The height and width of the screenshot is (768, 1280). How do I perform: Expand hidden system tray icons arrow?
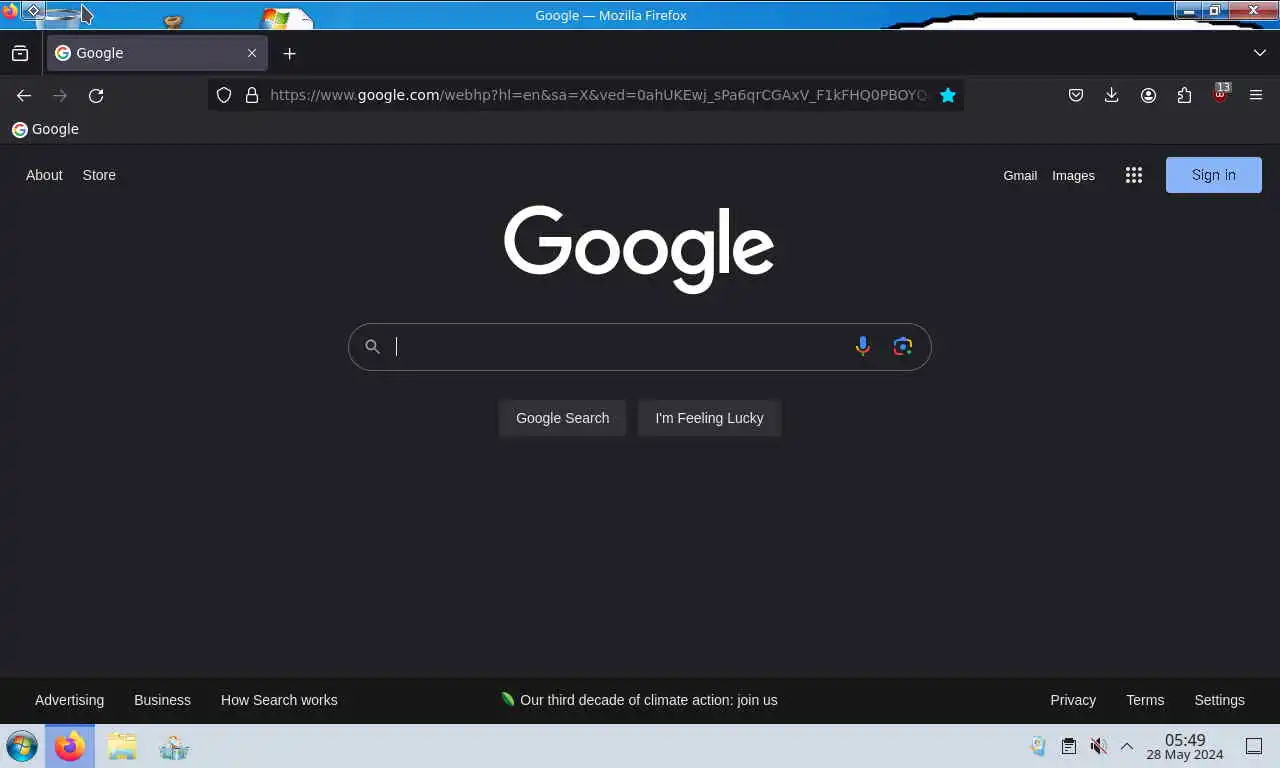[x=1126, y=746]
